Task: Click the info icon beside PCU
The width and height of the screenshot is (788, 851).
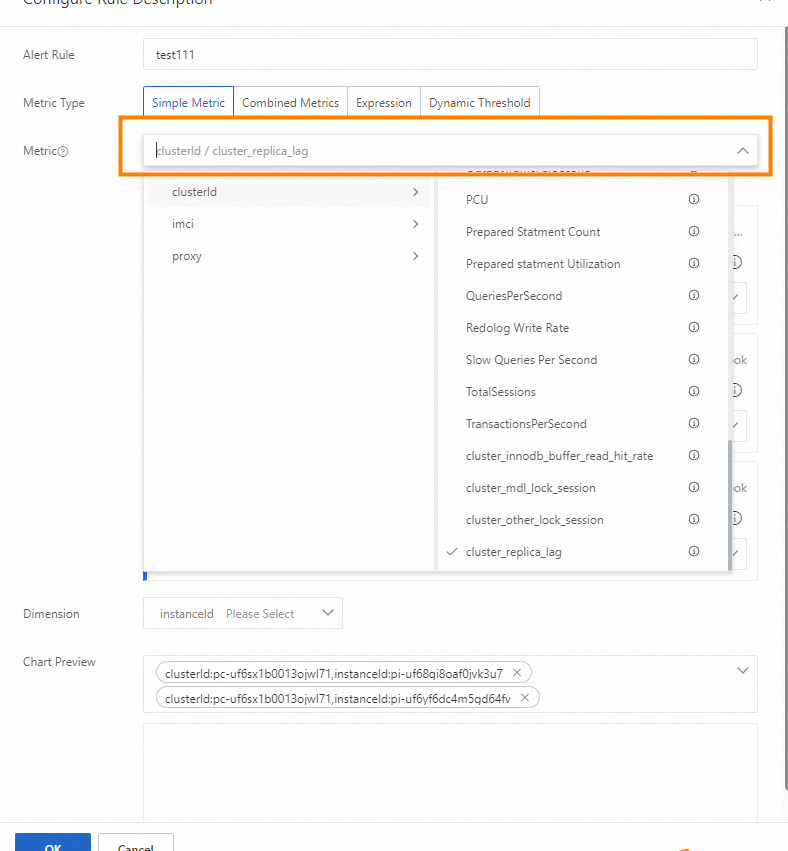Action: [x=694, y=200]
